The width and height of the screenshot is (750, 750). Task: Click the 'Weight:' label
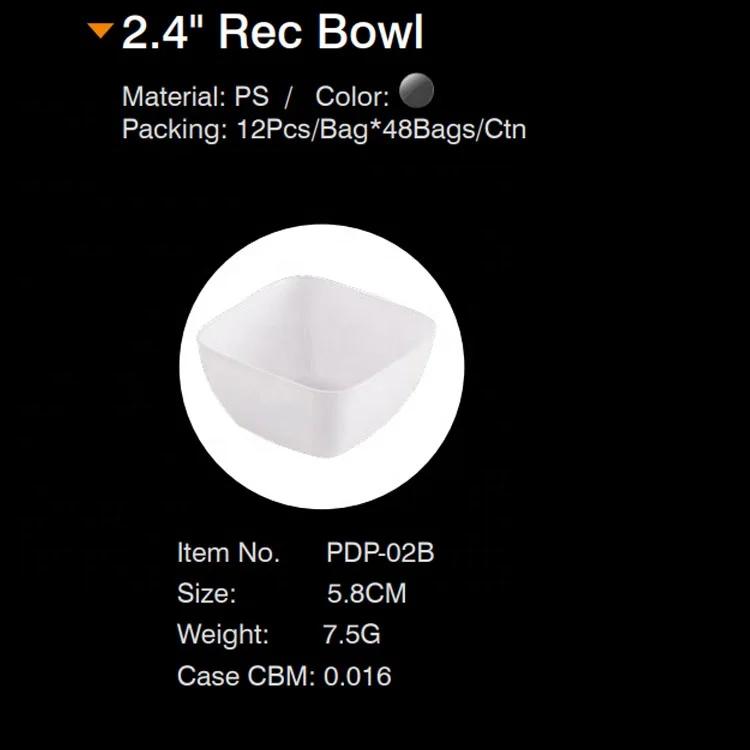point(223,634)
